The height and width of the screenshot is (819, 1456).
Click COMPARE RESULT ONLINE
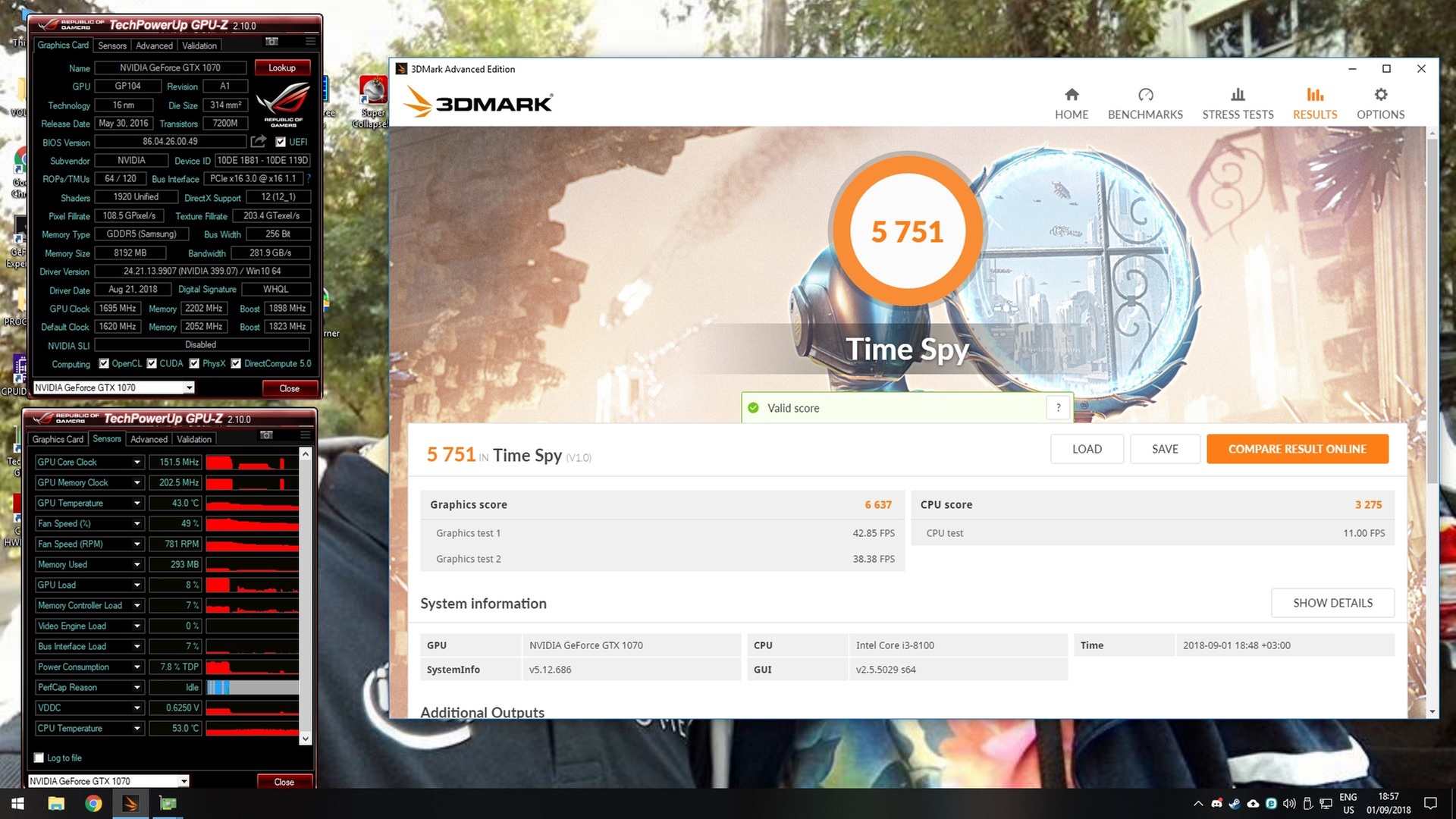point(1298,449)
